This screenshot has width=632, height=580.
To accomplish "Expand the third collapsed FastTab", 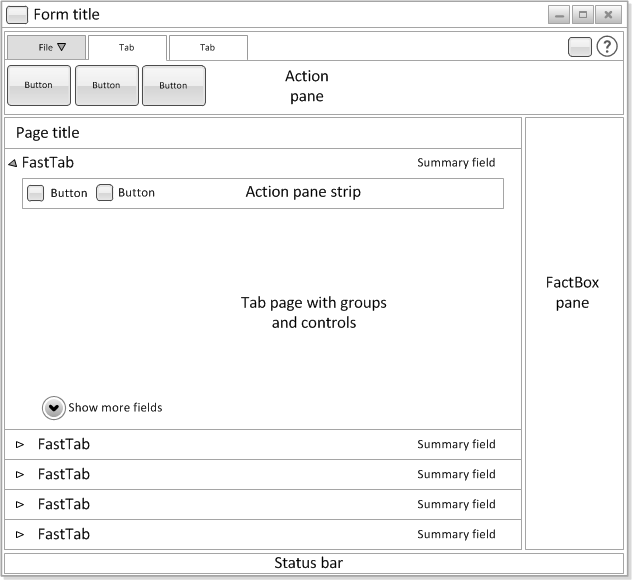I will coord(20,504).
